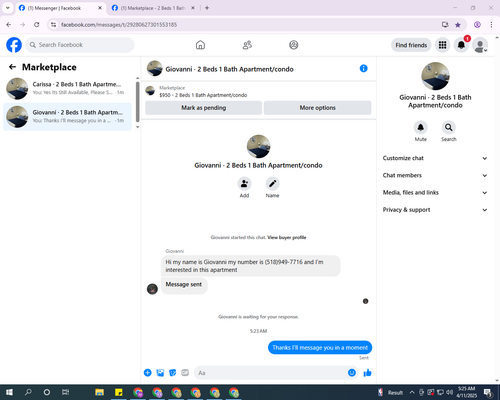This screenshot has width=500, height=400.
Task: Close the Marketplace 2 Beds browser tab
Action: pos(193,8)
